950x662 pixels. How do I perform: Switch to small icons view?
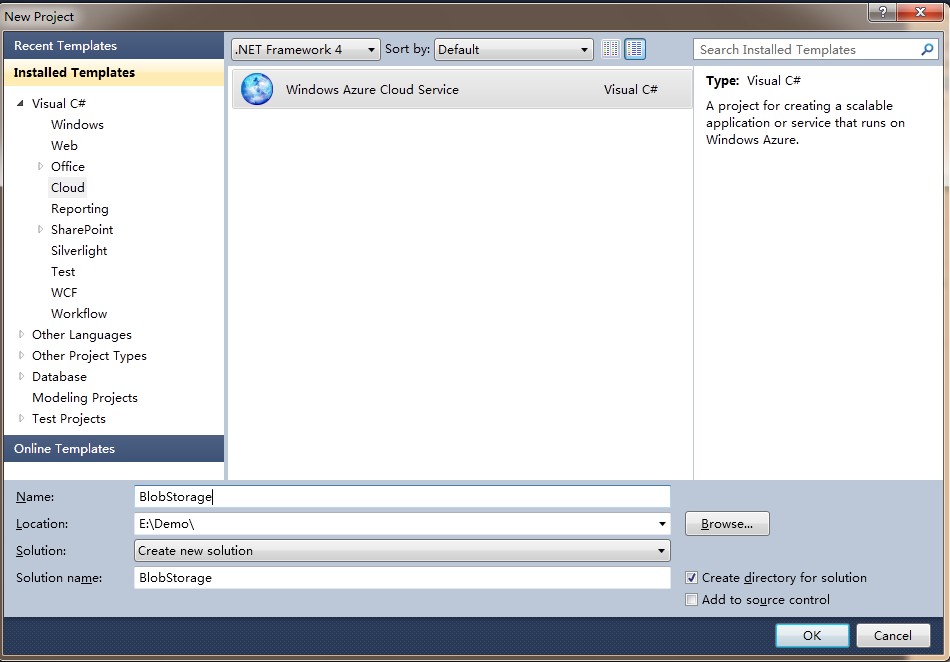(x=611, y=49)
